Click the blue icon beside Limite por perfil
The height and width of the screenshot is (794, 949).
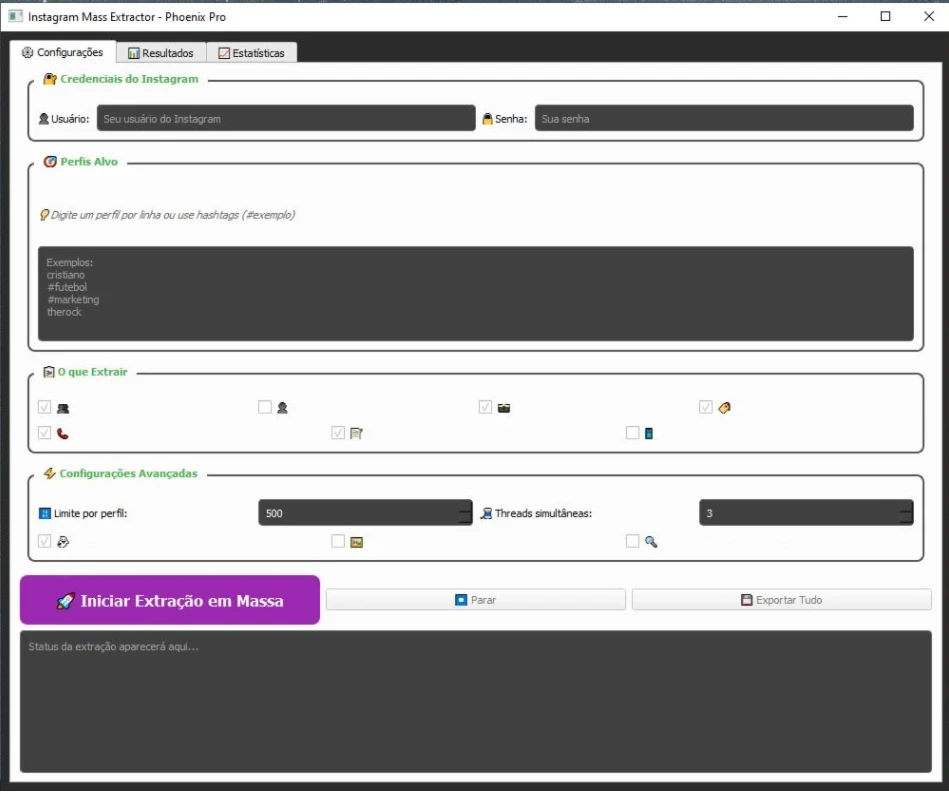[45, 513]
